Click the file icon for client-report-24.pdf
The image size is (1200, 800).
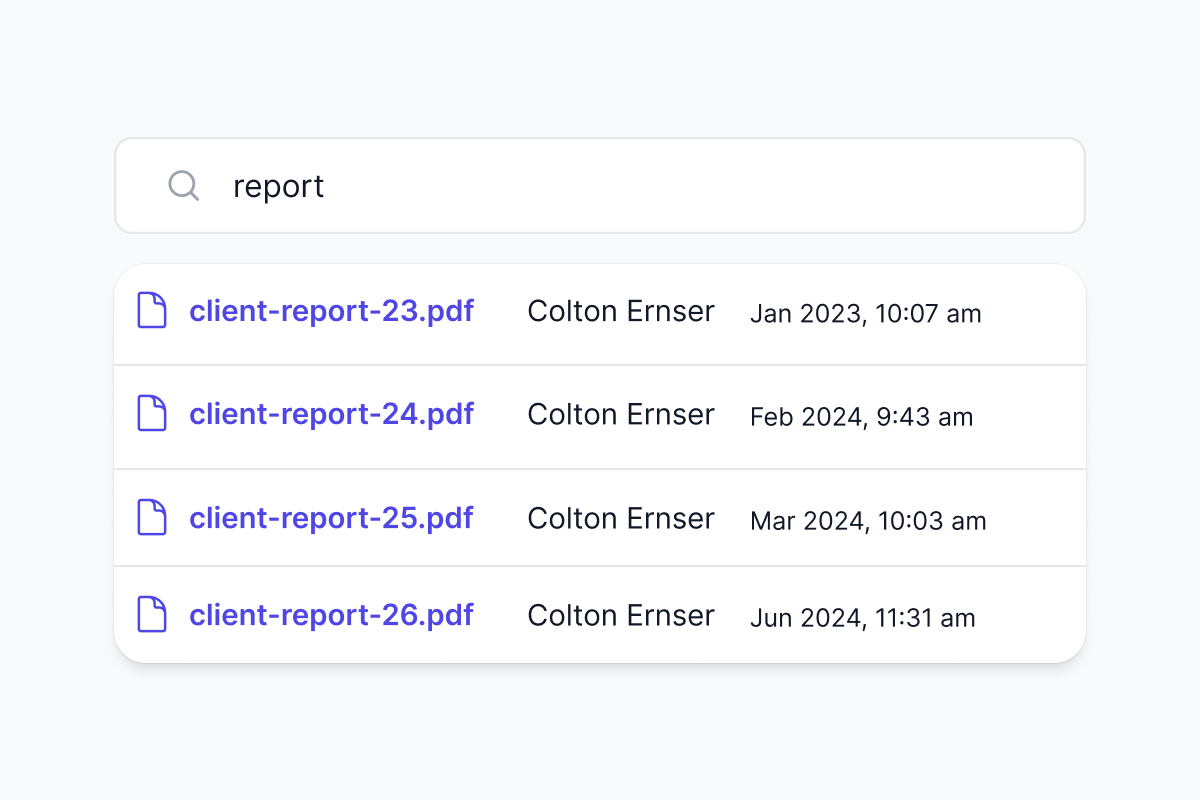click(x=151, y=414)
